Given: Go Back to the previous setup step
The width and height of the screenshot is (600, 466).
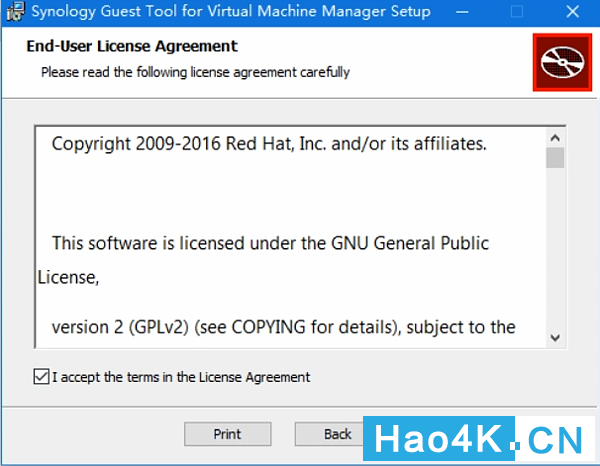Looking at the screenshot, I should point(329,434).
